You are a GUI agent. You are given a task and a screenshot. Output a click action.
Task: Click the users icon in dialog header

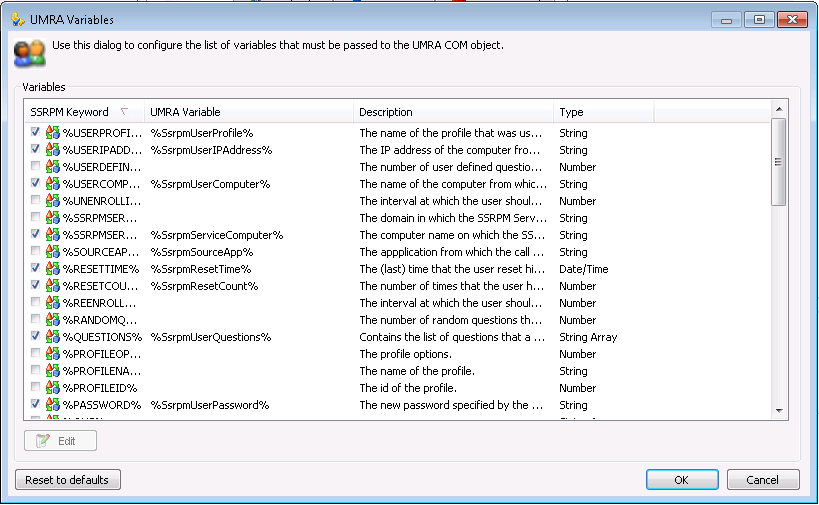29,53
